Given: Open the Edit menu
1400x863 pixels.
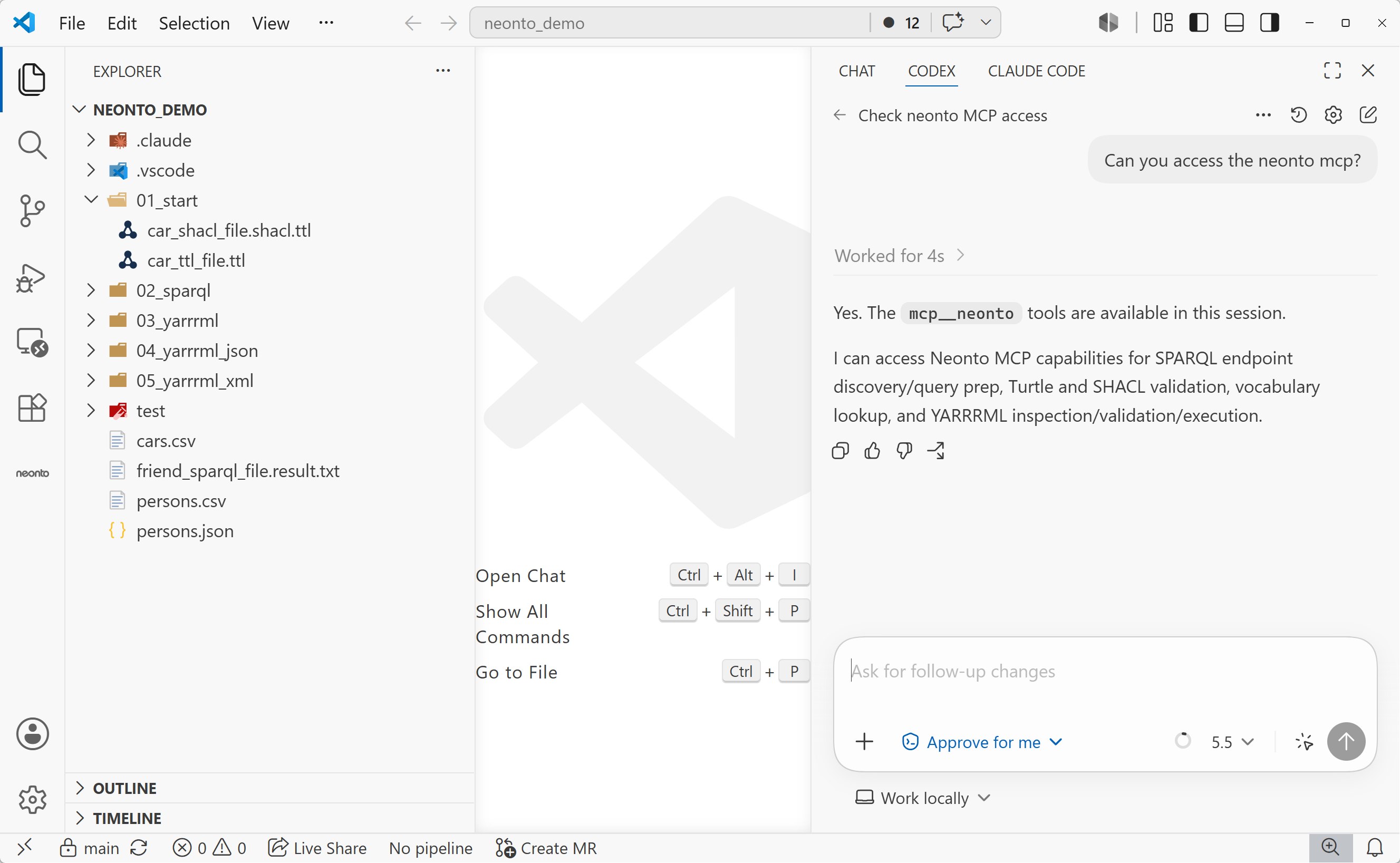Looking at the screenshot, I should point(122,23).
